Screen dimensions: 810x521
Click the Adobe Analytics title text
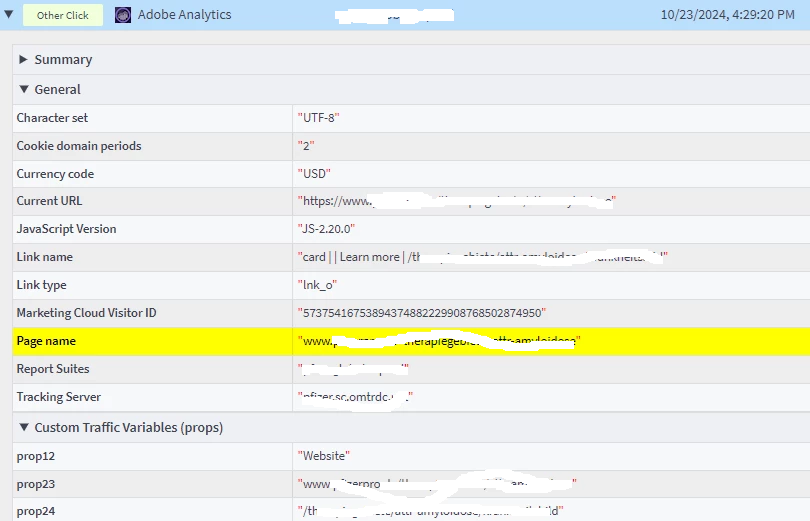click(x=184, y=14)
